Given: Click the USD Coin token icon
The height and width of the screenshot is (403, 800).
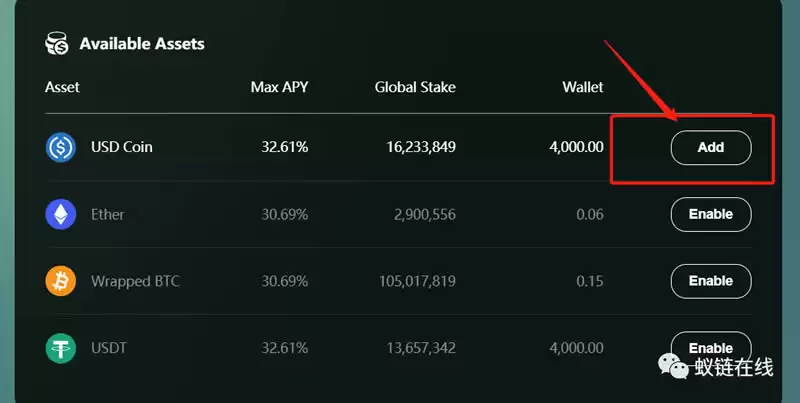Looking at the screenshot, I should click(x=61, y=147).
